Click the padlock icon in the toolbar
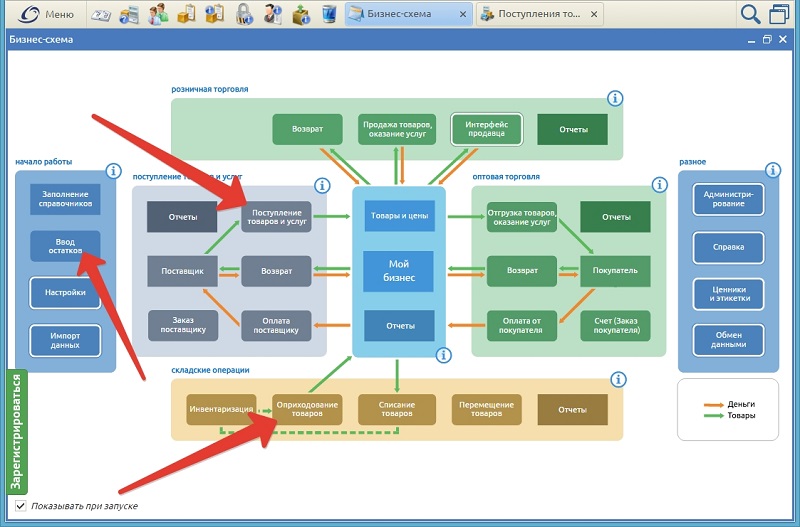This screenshot has width=800, height=527. click(x=243, y=14)
